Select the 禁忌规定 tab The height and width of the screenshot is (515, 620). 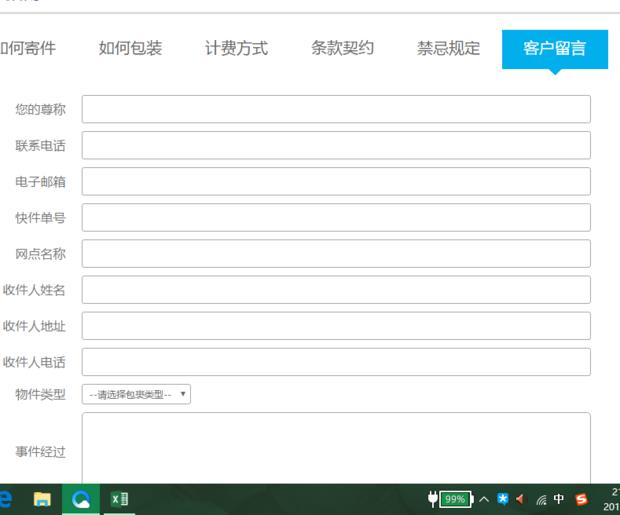point(448,48)
